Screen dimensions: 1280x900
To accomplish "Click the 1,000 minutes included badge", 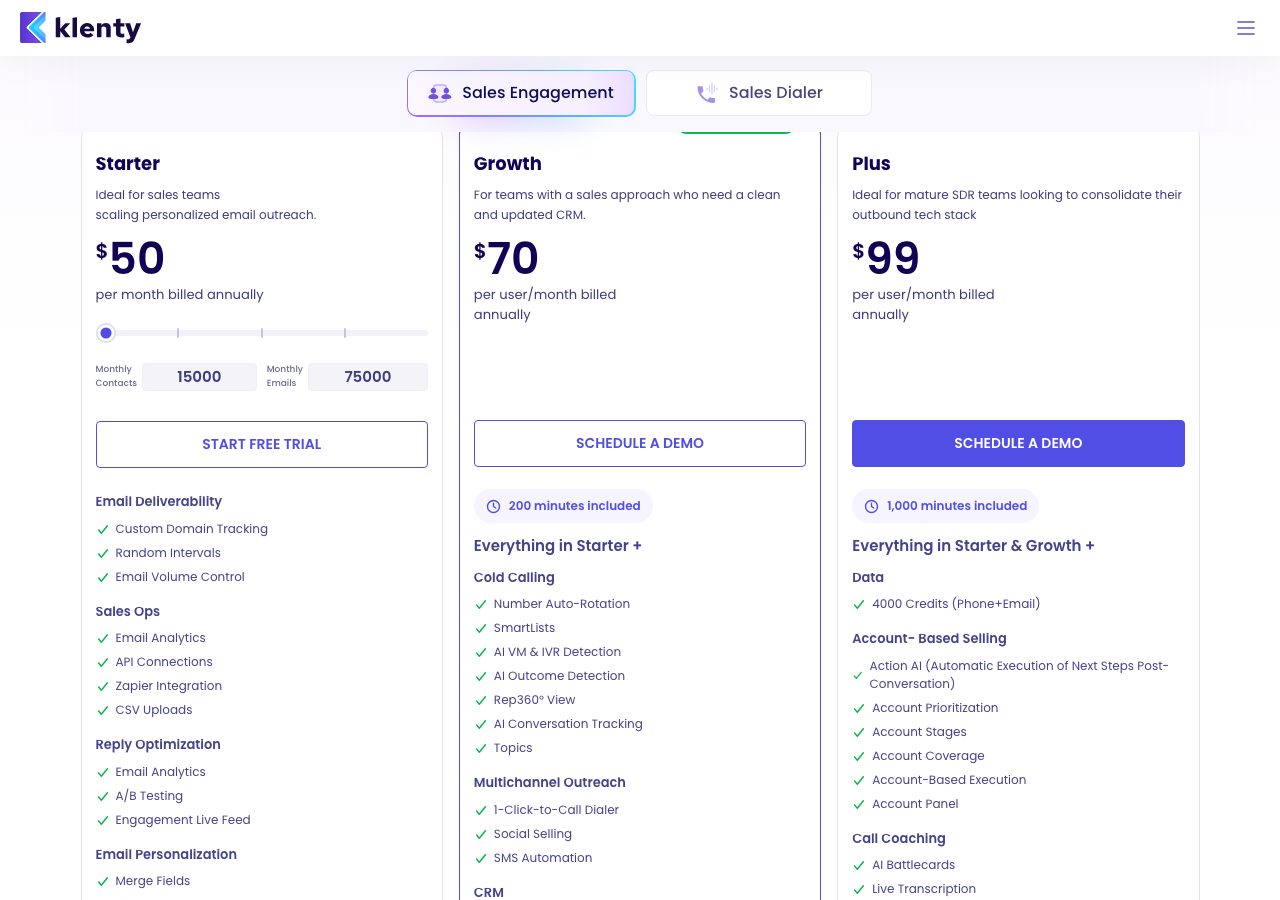I will pyautogui.click(x=945, y=506).
